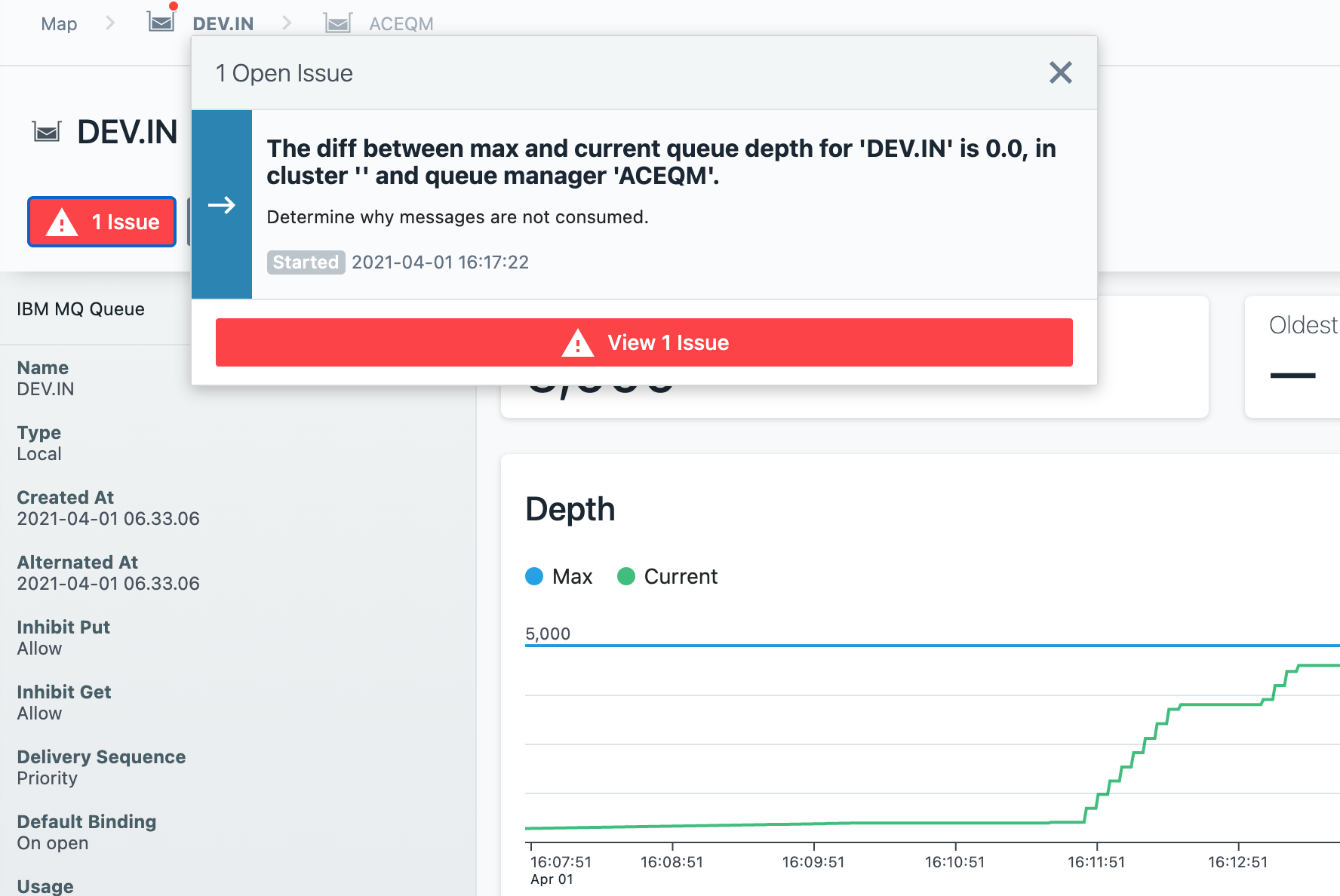Screen dimensions: 1340x896
Task: Click warning triangle icon in 1 Issue badge
Action: (x=62, y=222)
